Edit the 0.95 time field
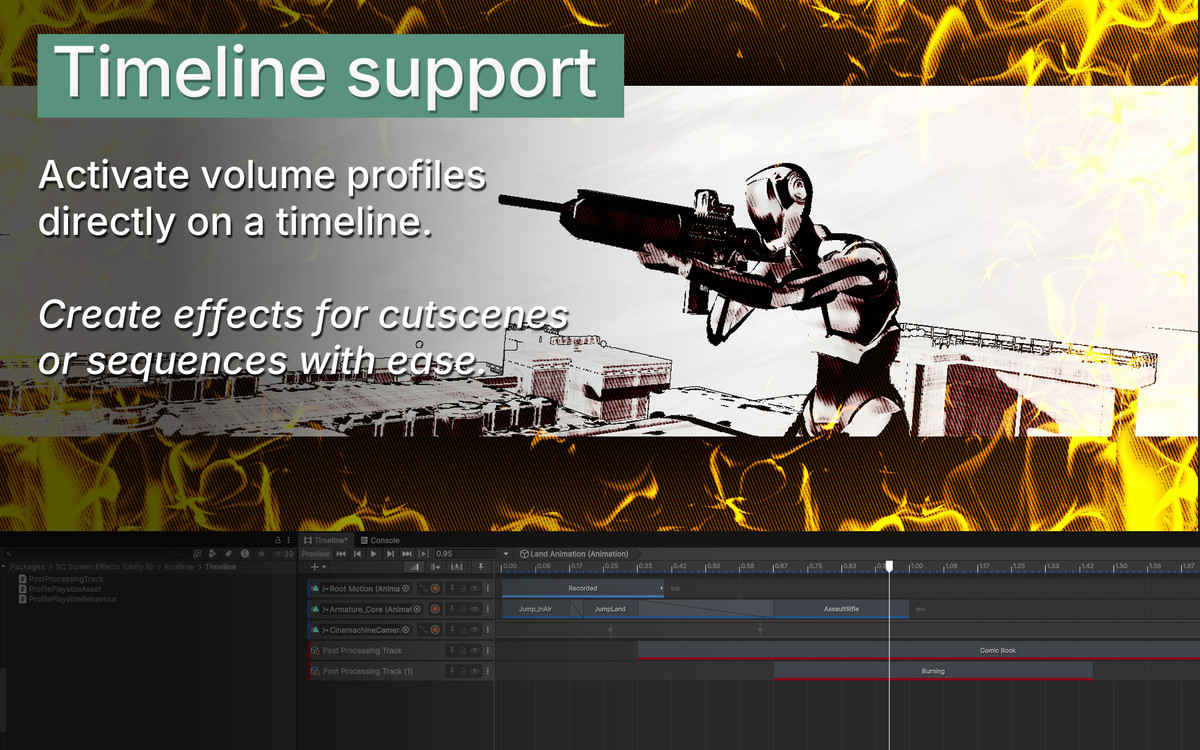Viewport: 1200px width, 750px height. pyautogui.click(x=465, y=554)
